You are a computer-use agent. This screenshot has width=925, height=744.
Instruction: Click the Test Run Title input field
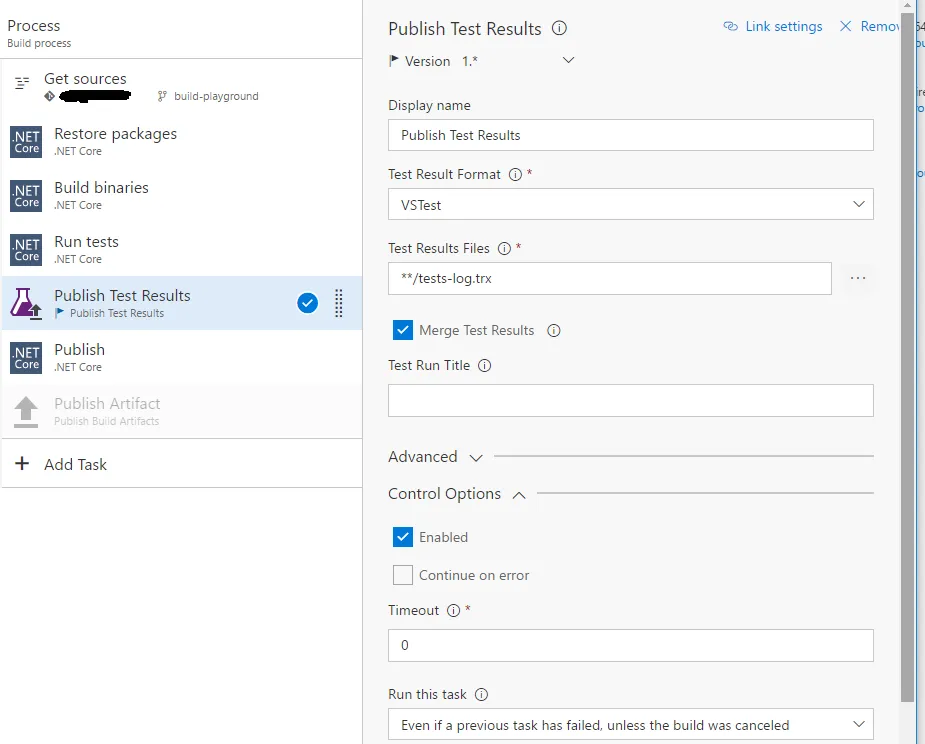630,401
